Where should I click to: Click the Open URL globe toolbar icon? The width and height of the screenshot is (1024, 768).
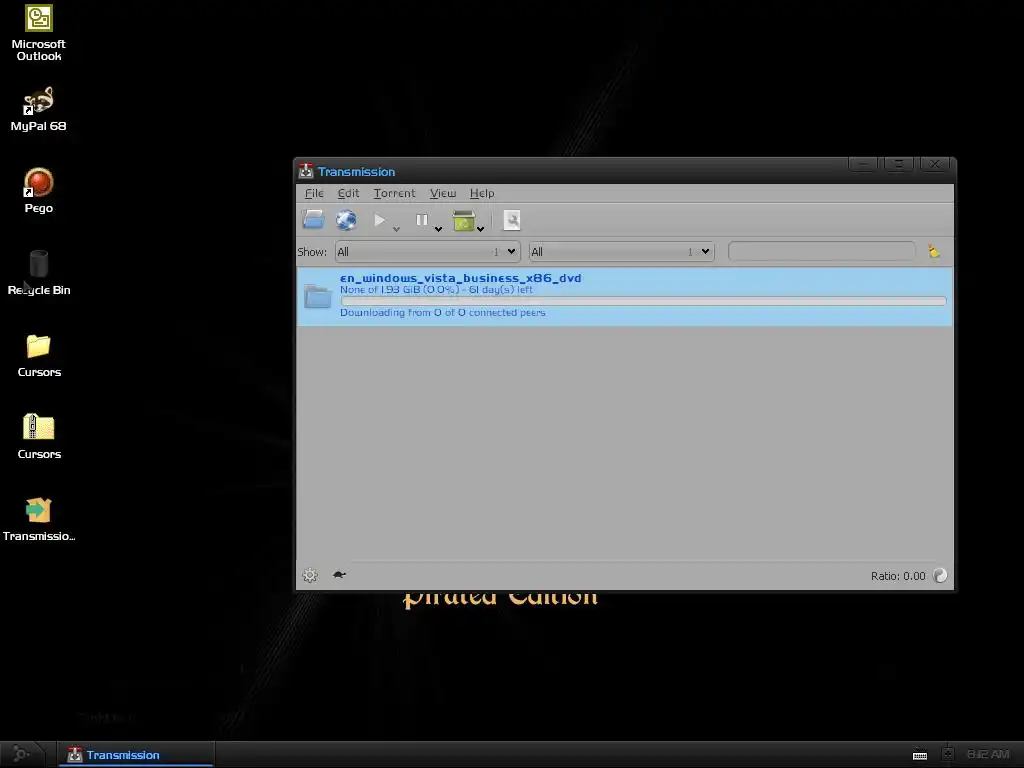[346, 220]
